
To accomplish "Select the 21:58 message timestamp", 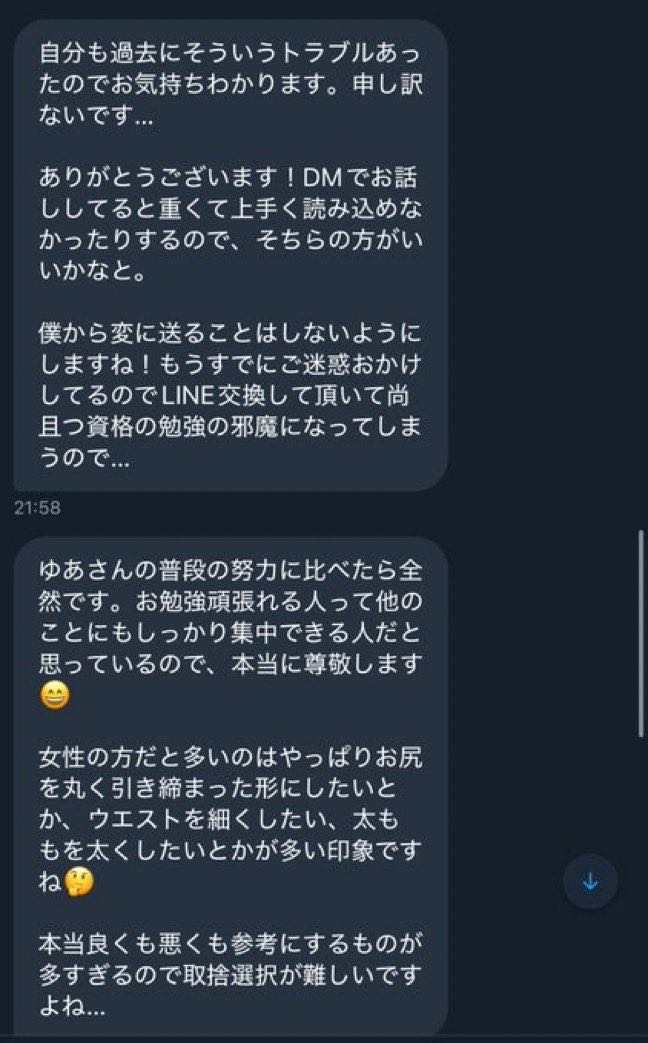I will point(37,508).
